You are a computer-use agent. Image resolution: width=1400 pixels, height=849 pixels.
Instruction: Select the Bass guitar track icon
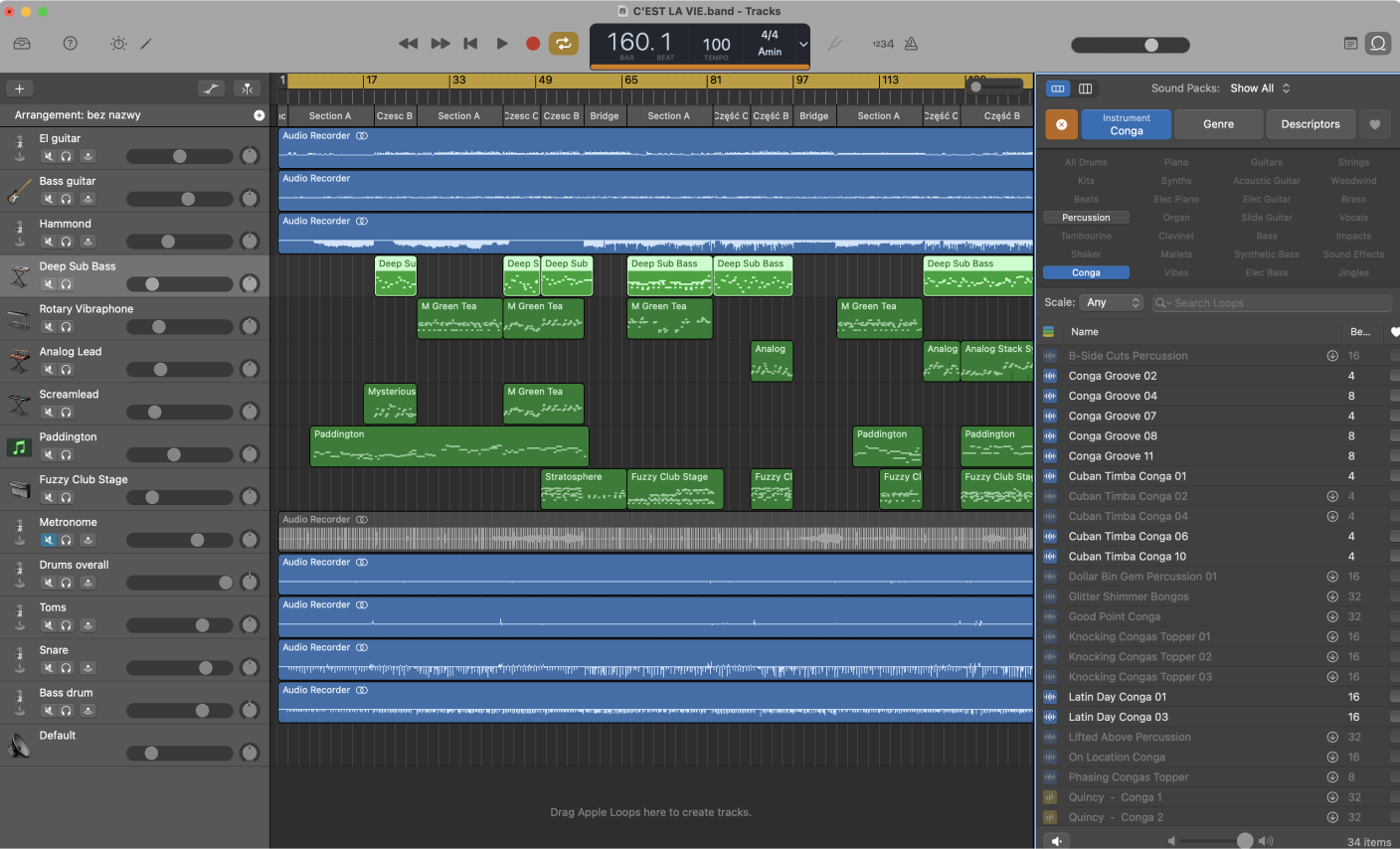tap(19, 191)
